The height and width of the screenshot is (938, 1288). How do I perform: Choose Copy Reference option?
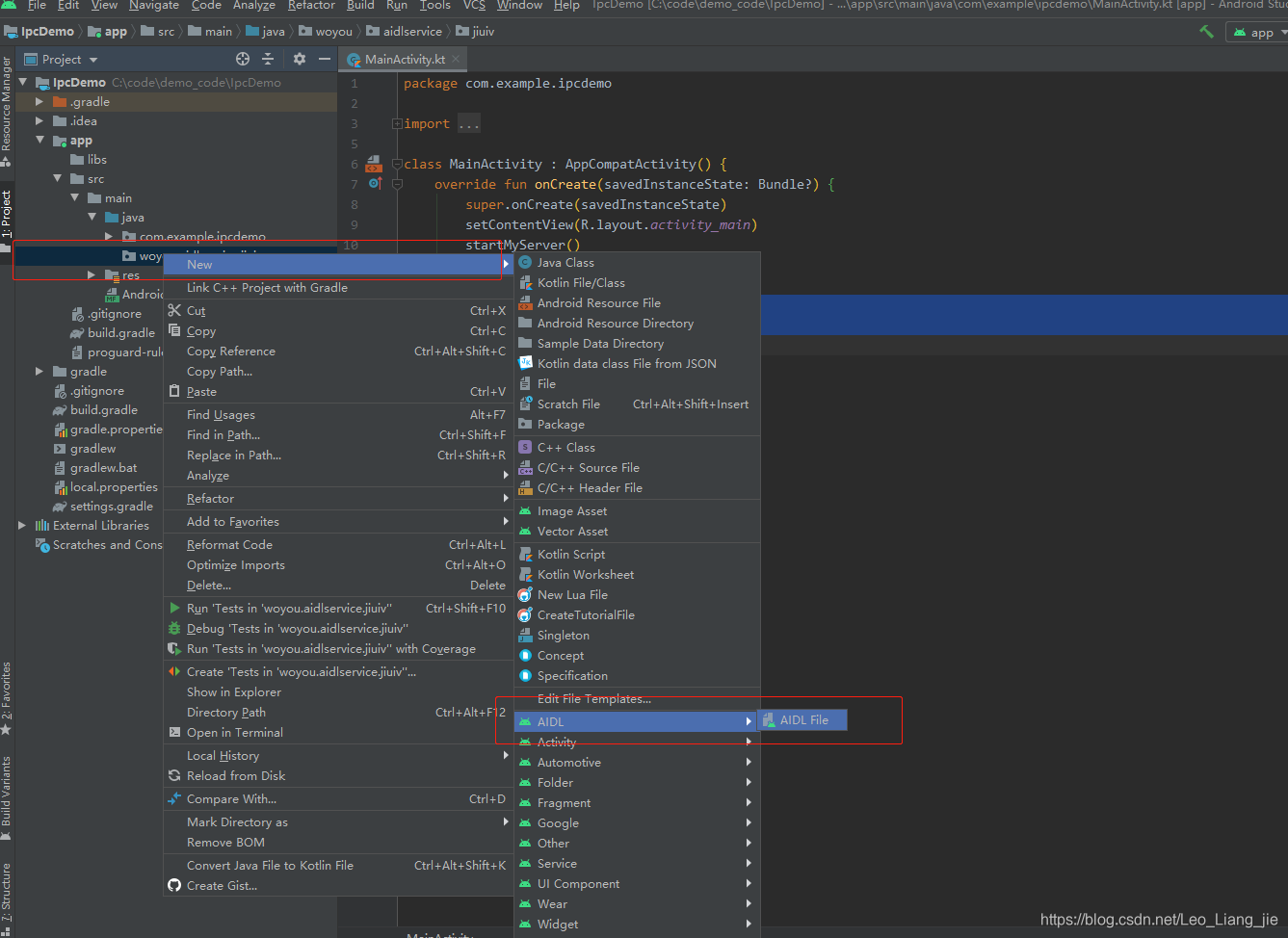click(x=337, y=351)
